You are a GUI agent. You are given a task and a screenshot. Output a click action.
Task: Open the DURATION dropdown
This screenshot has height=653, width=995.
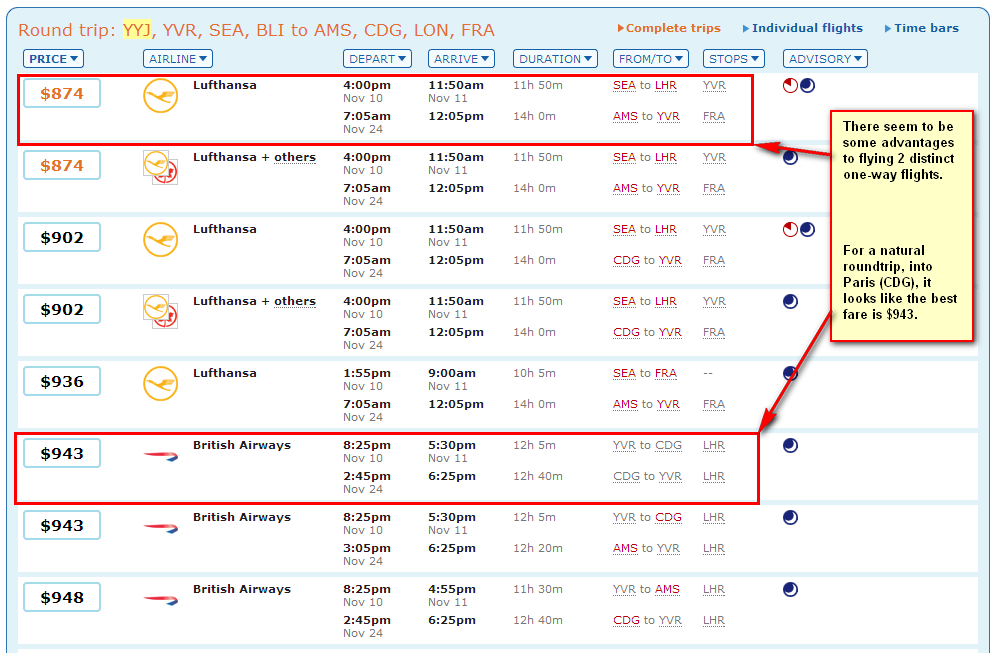[x=555, y=59]
